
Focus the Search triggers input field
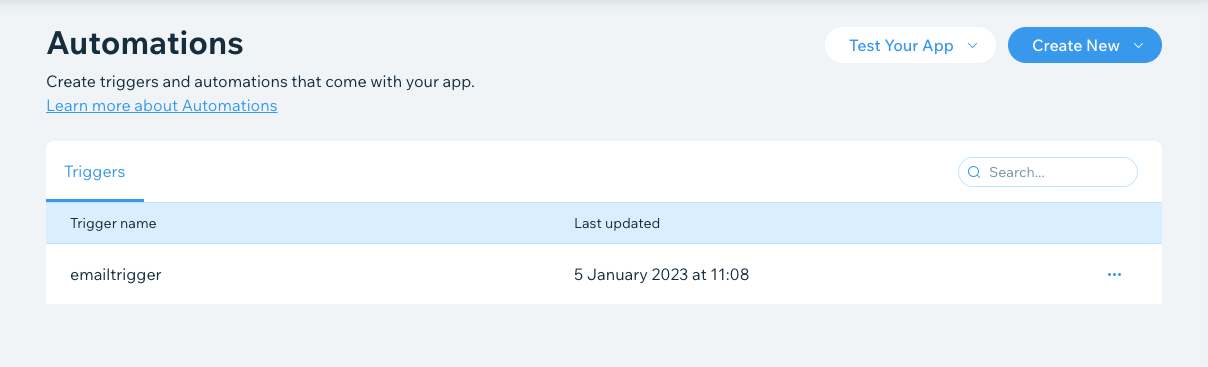pos(1048,172)
